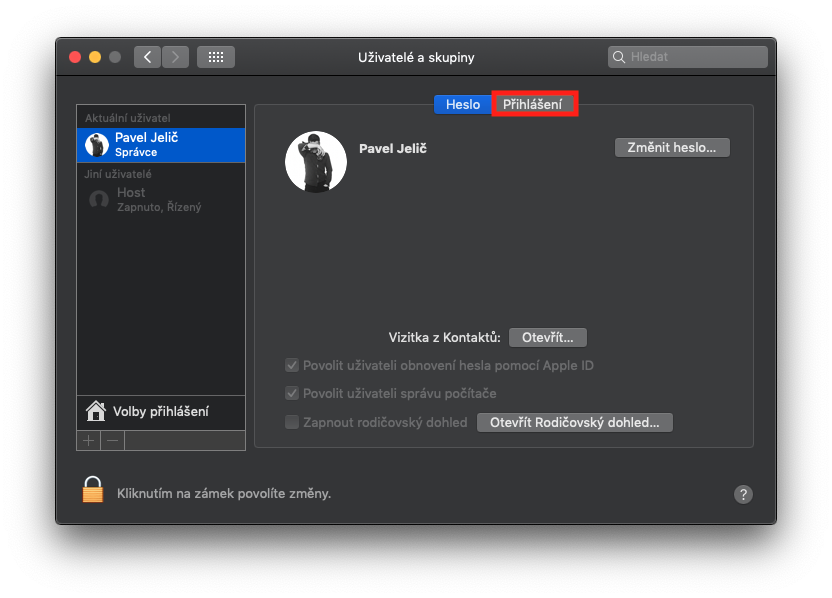Viewport: 832px width, 598px height.
Task: Click the lock icon to allow changes
Action: [93, 490]
